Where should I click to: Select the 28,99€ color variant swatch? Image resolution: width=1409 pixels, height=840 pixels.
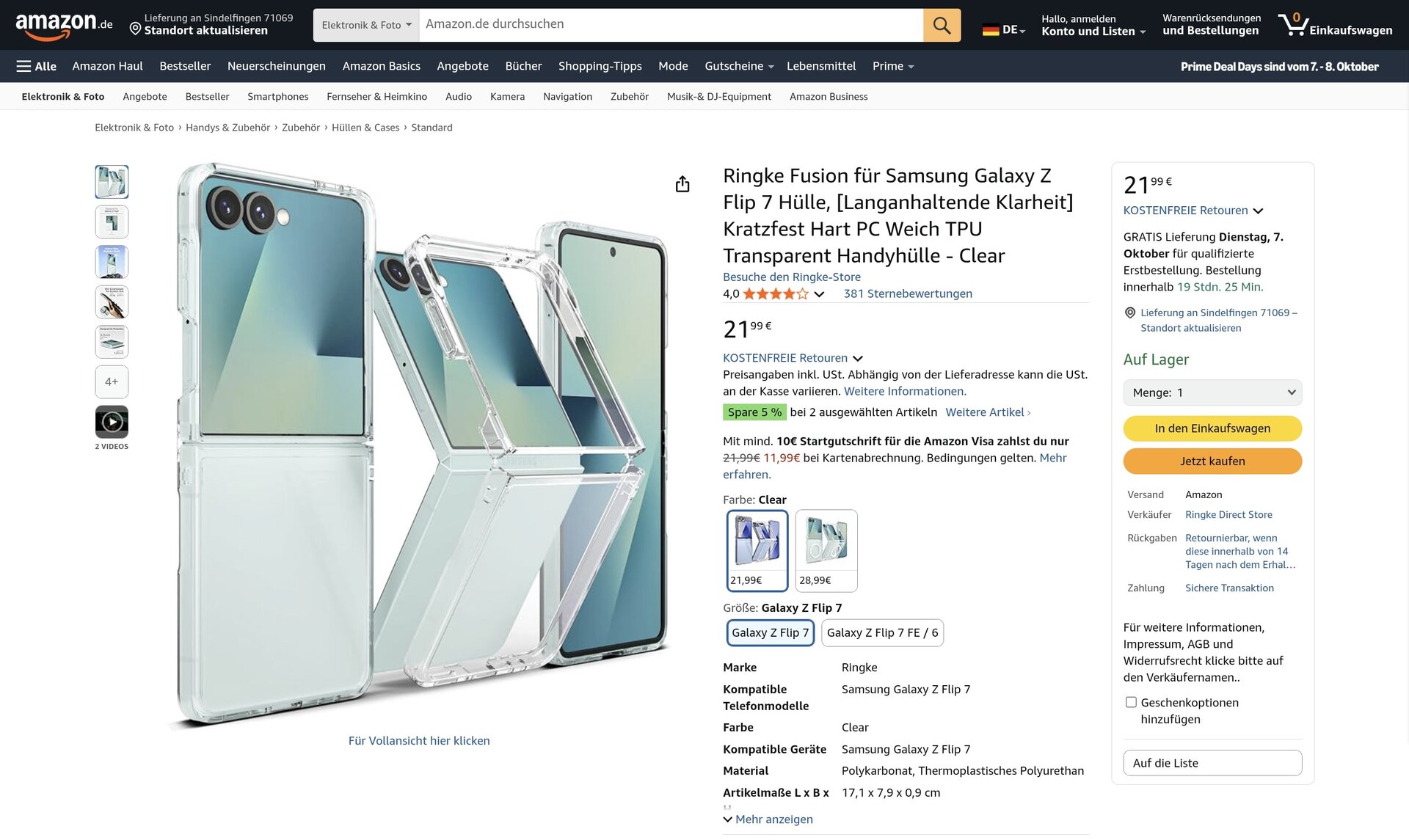(x=826, y=550)
